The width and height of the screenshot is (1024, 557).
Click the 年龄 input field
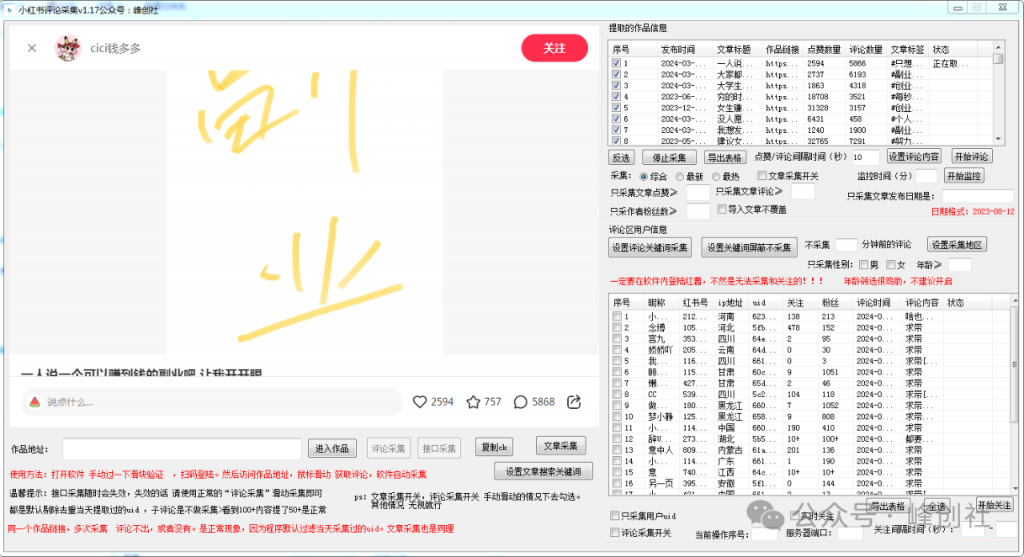click(x=959, y=264)
